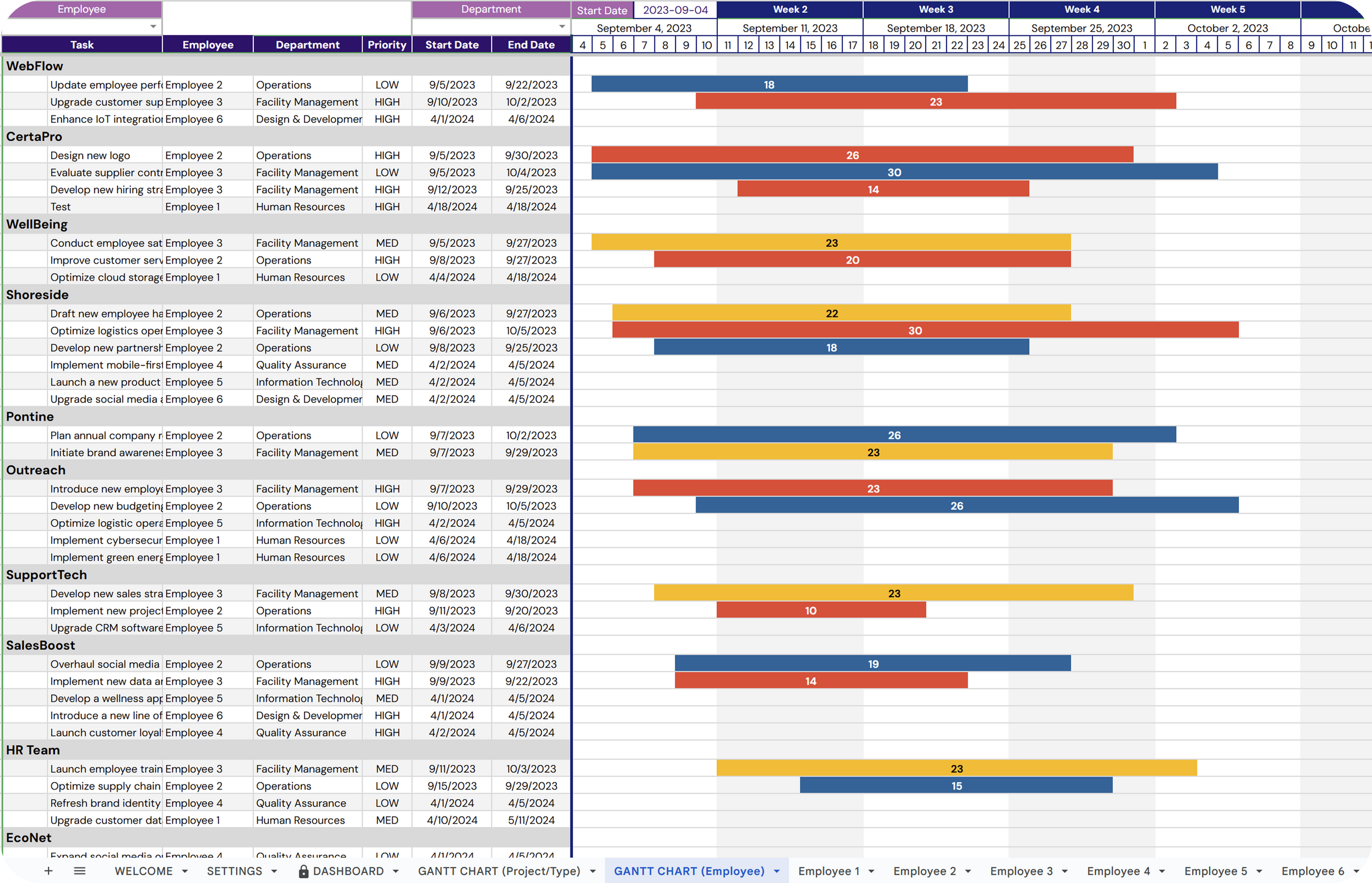Expand the Employee filter dropdown
The width and height of the screenshot is (1372, 883).
click(153, 26)
